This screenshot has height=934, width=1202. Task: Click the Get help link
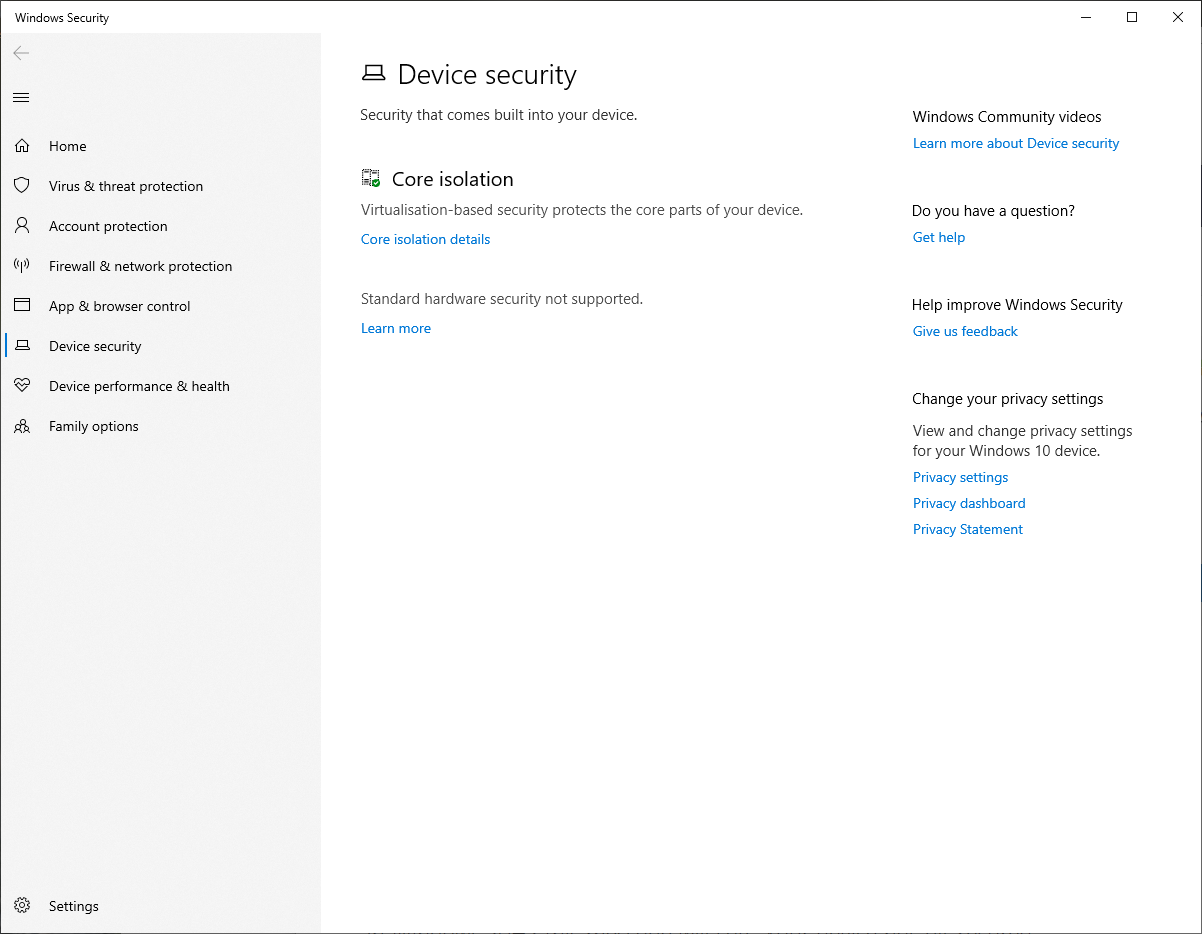point(939,237)
